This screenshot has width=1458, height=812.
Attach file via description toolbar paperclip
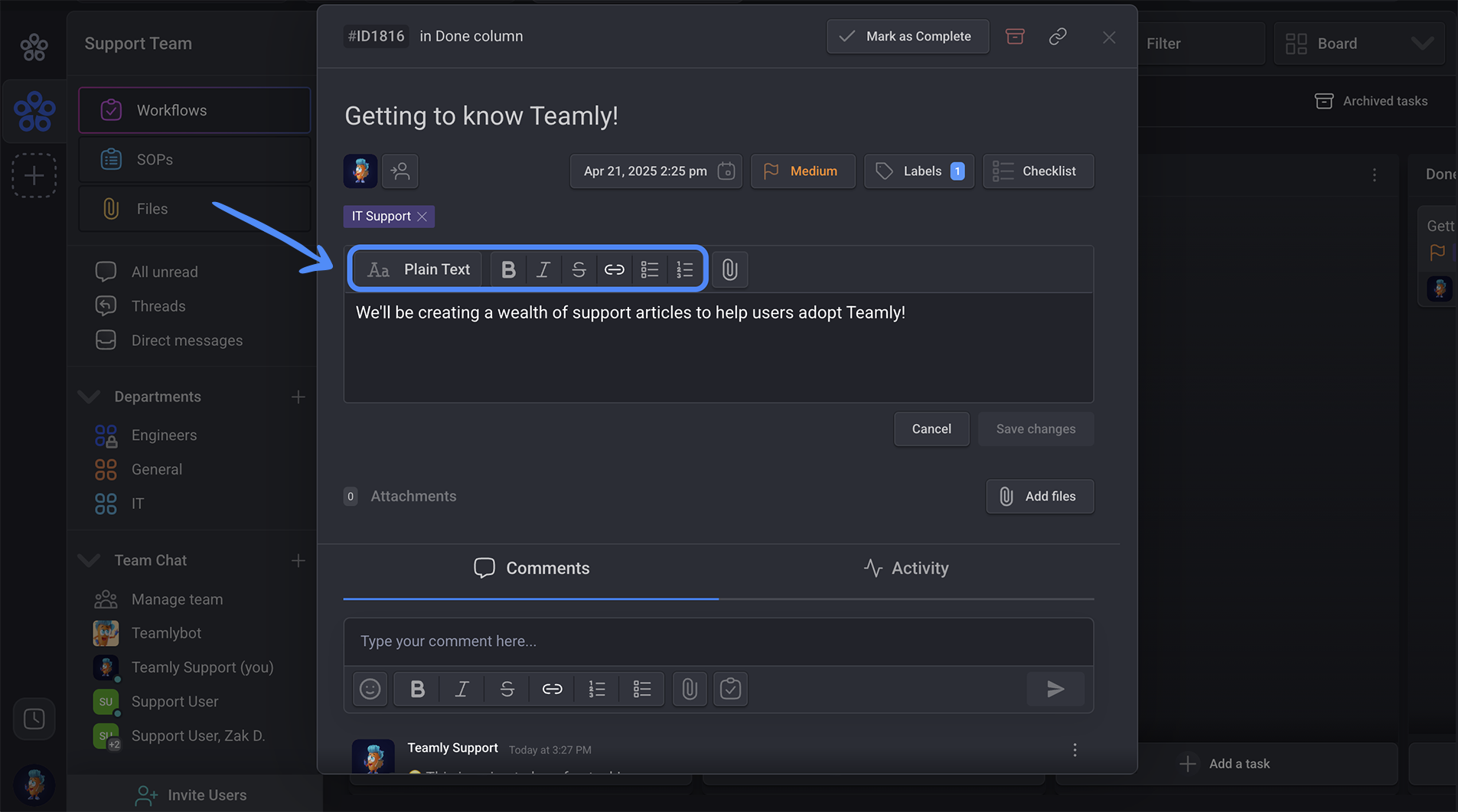pos(729,269)
